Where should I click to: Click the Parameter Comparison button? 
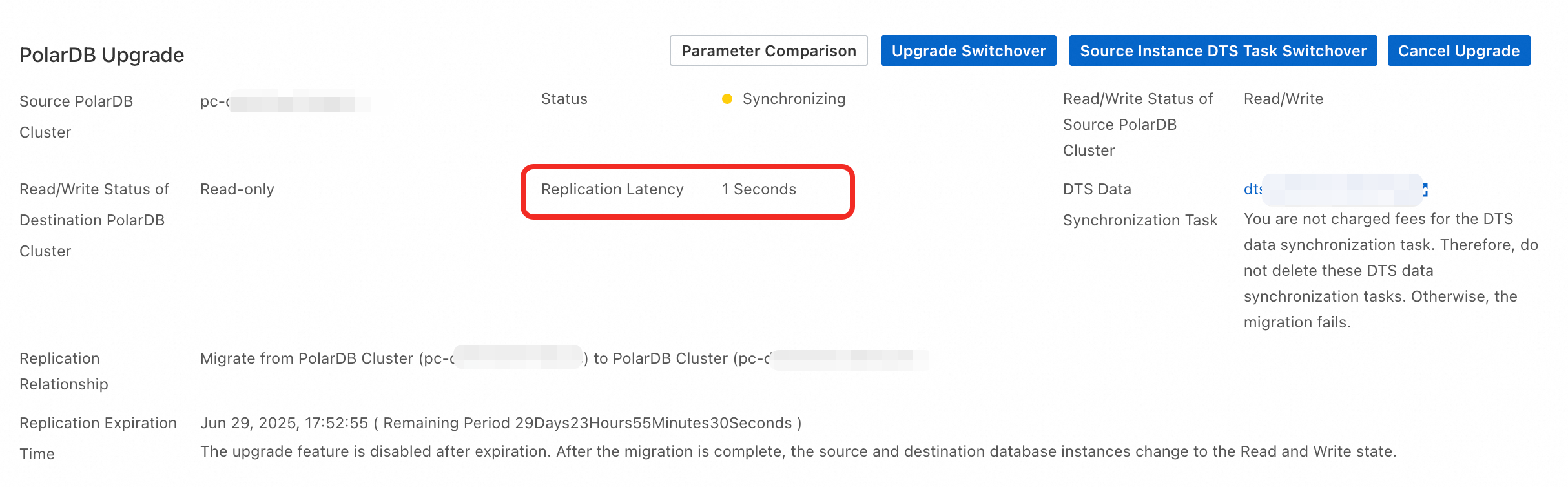click(769, 50)
